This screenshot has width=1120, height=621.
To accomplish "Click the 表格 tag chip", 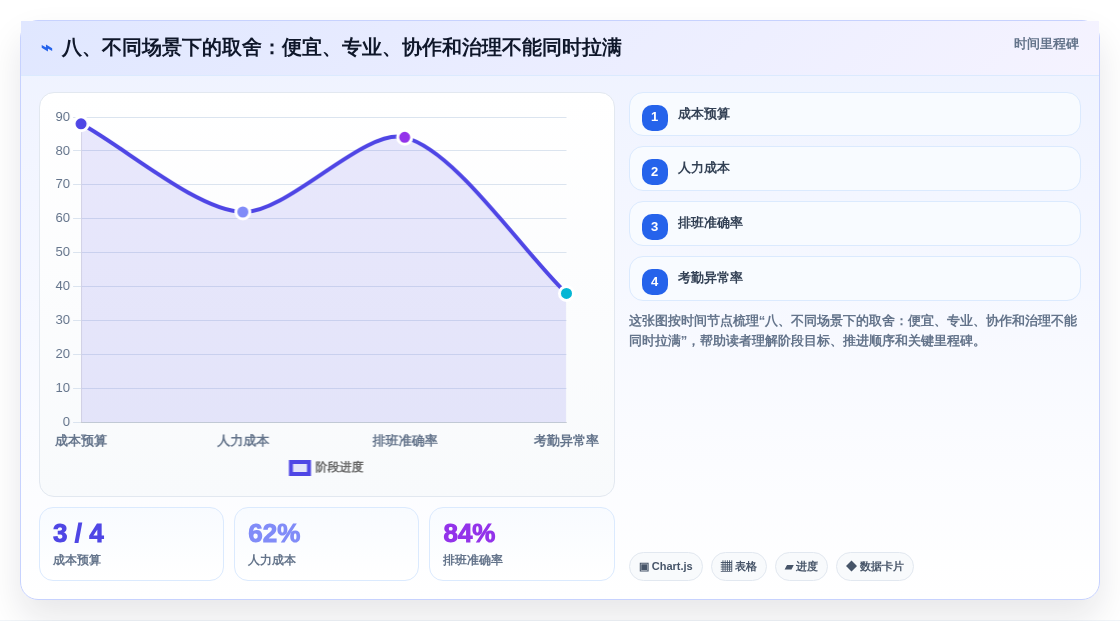I will [739, 567].
